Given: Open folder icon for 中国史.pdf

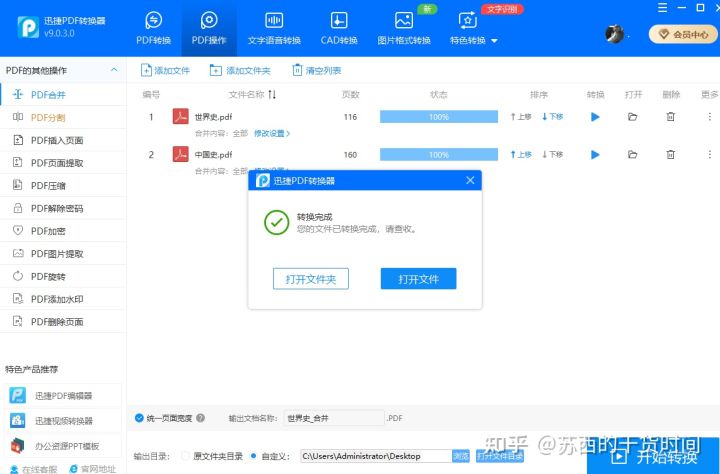Looking at the screenshot, I should click(632, 154).
